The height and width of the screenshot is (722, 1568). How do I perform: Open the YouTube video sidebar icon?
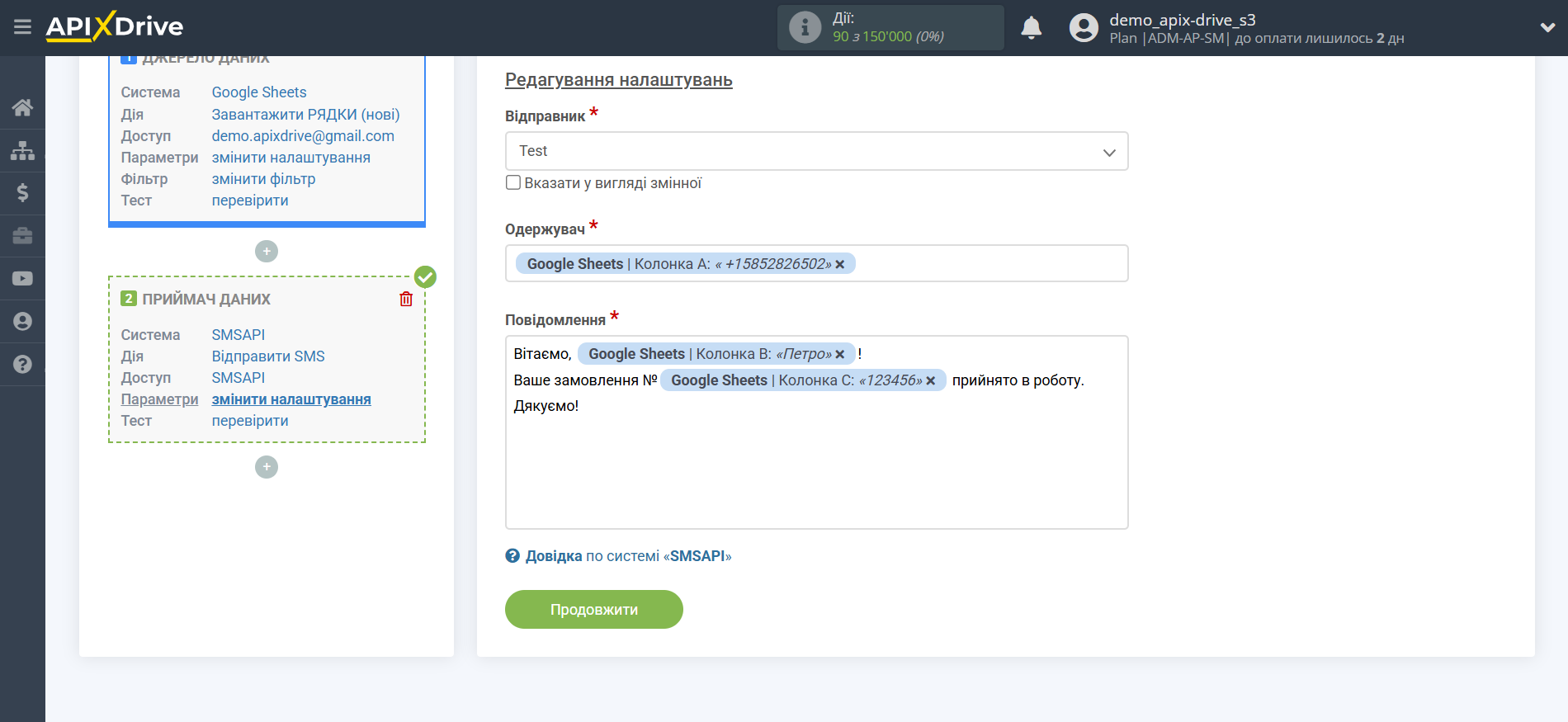point(22,279)
